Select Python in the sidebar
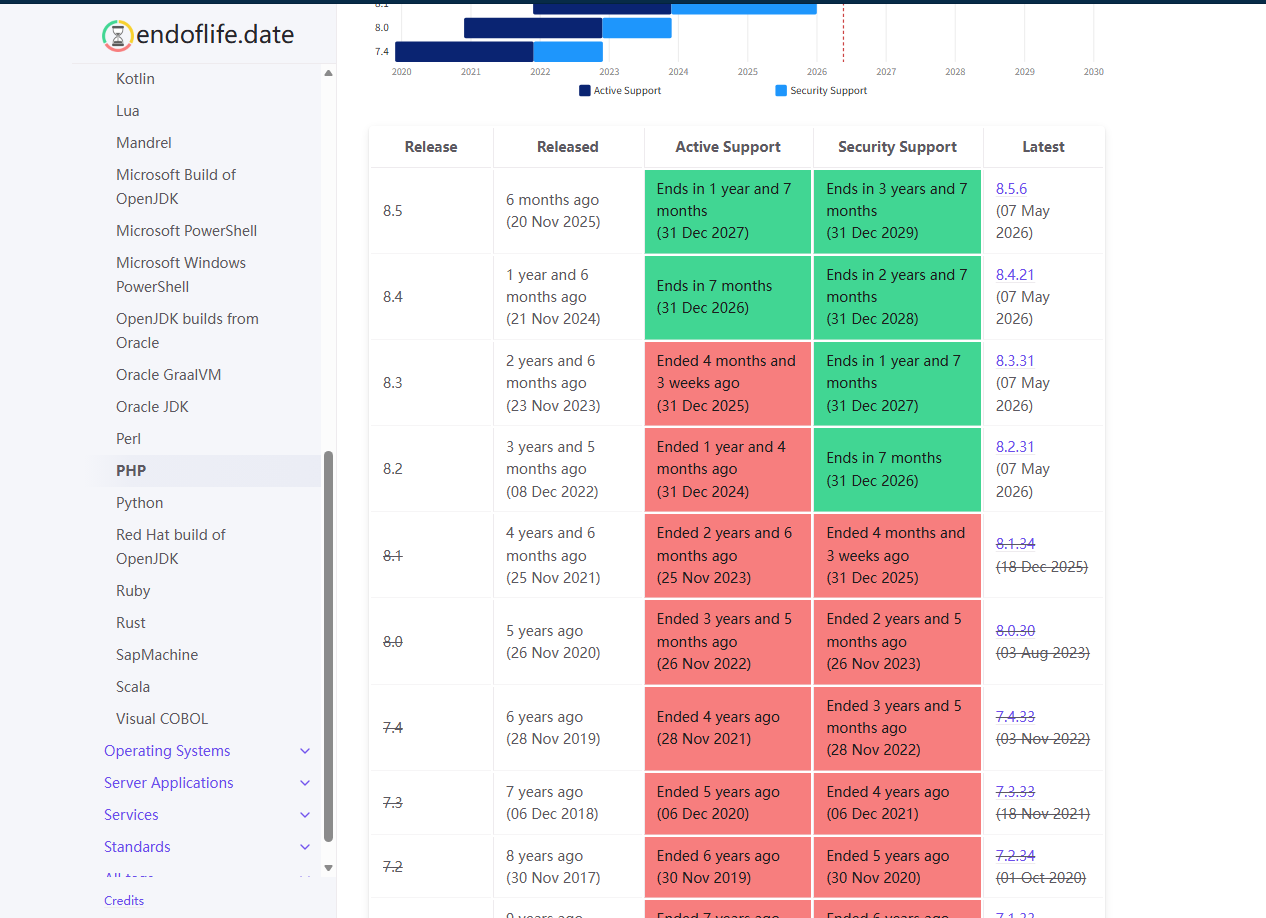Screen dimensions: 1266x918 (139, 503)
